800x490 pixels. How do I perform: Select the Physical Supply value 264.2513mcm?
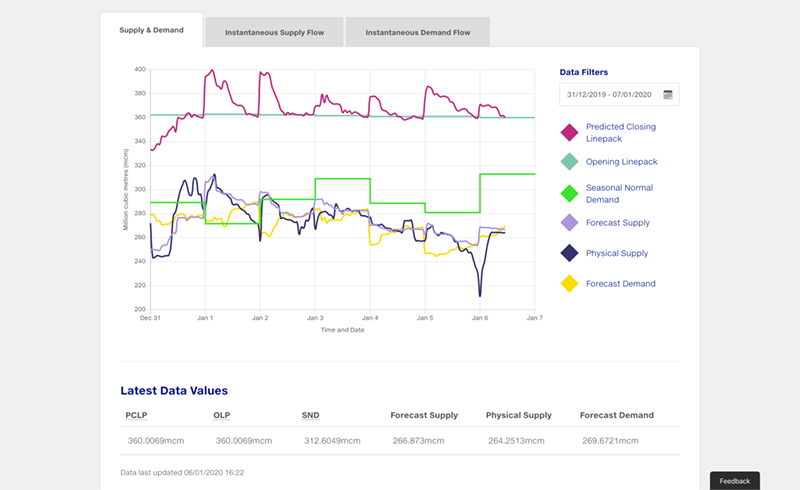pyautogui.click(x=516, y=440)
